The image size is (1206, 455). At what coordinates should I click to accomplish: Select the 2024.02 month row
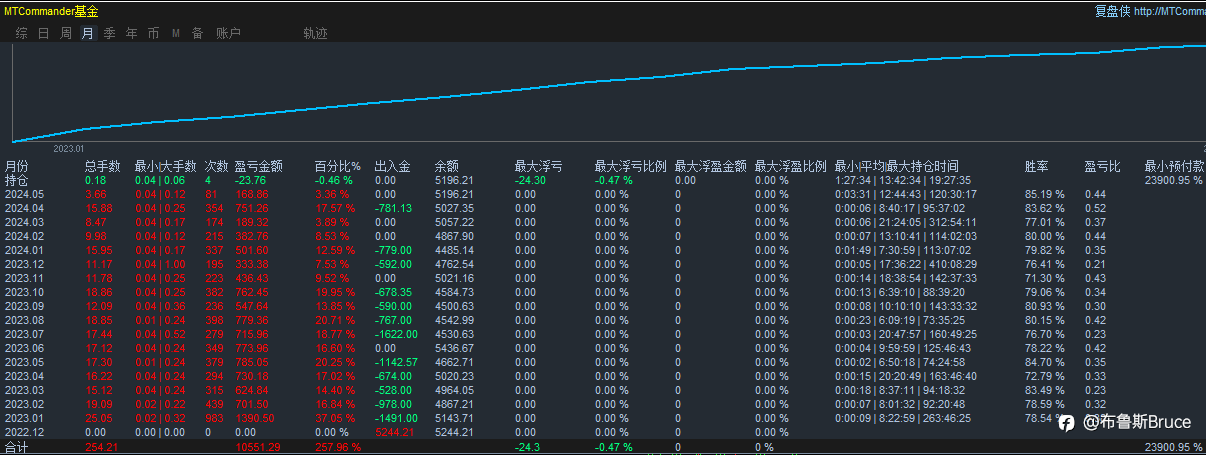point(603,236)
